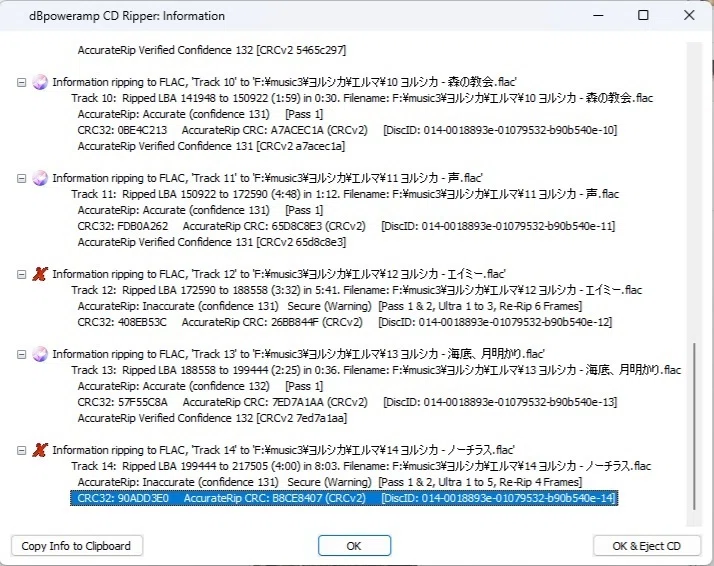Select 'Information ripping to FLAC, Track 10' header row

tap(284, 82)
